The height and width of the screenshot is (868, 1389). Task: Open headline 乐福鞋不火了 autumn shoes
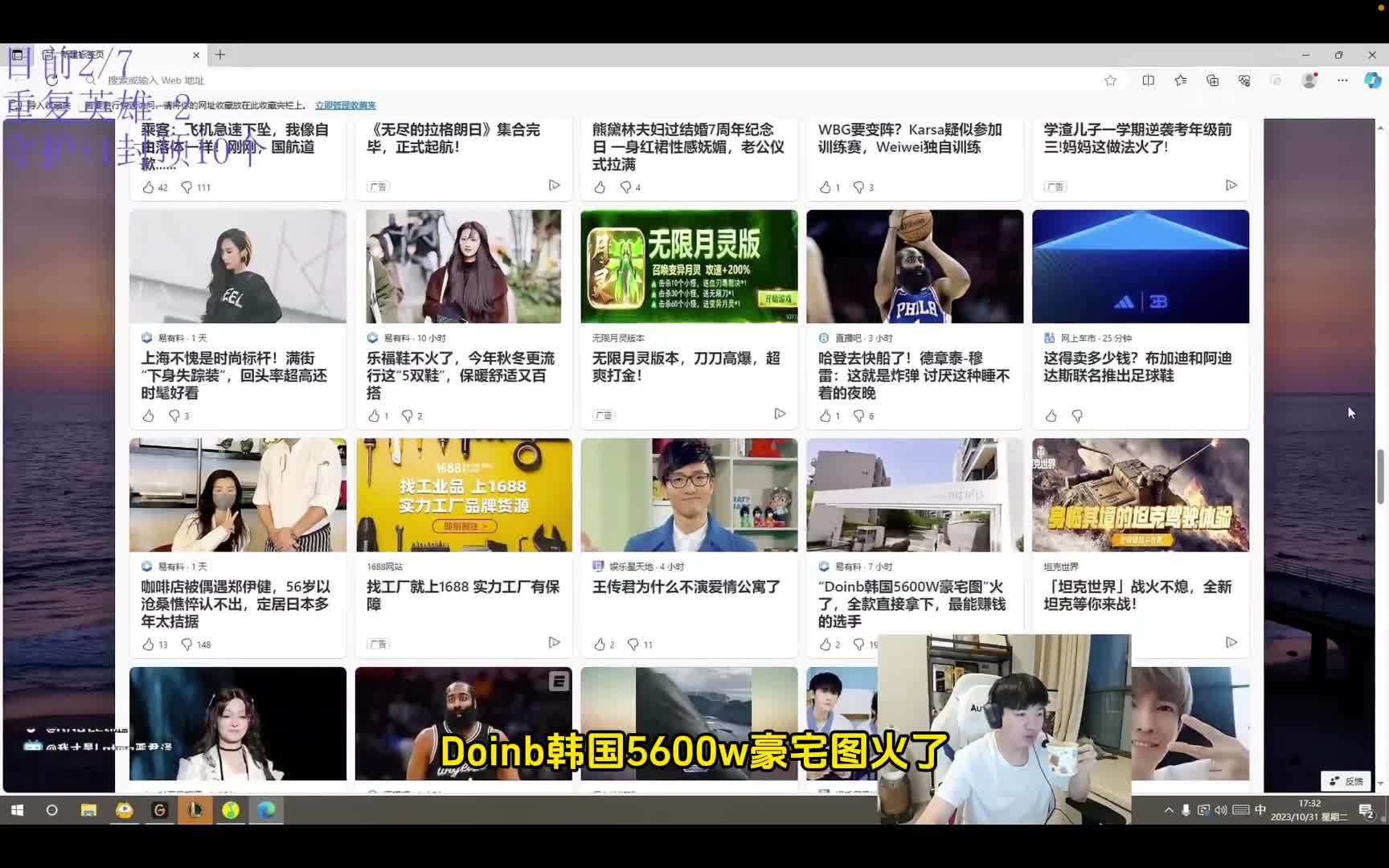(461, 375)
